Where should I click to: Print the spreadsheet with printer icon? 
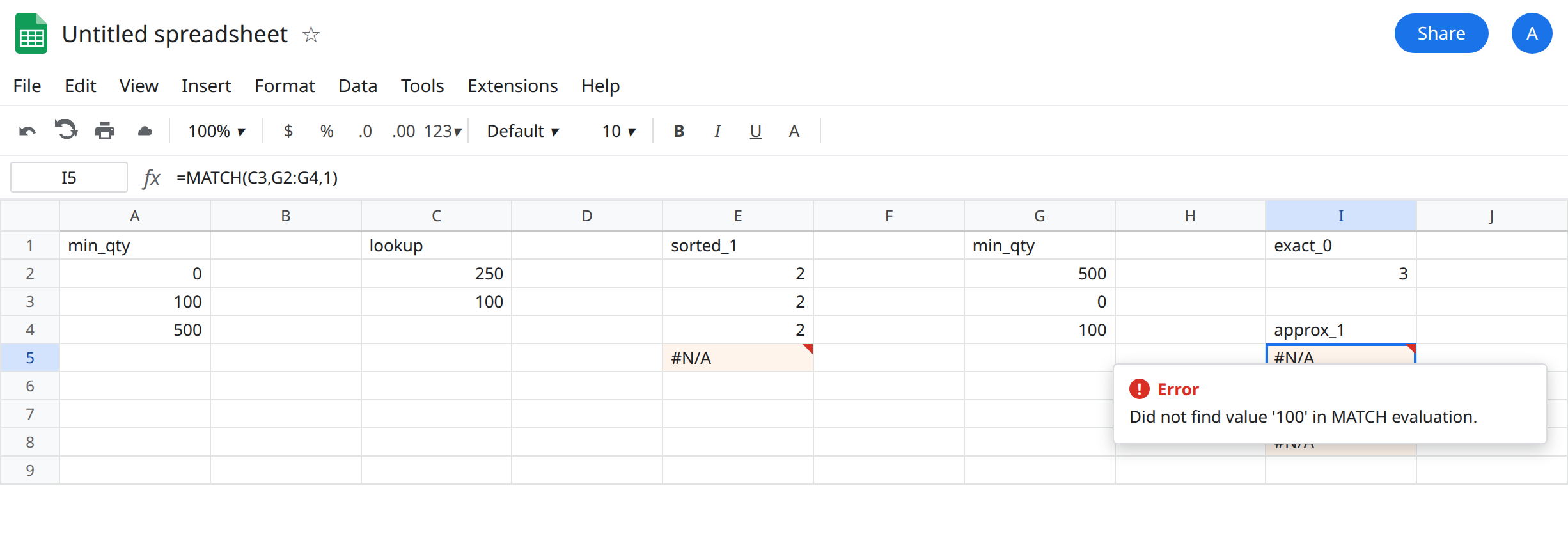point(105,131)
